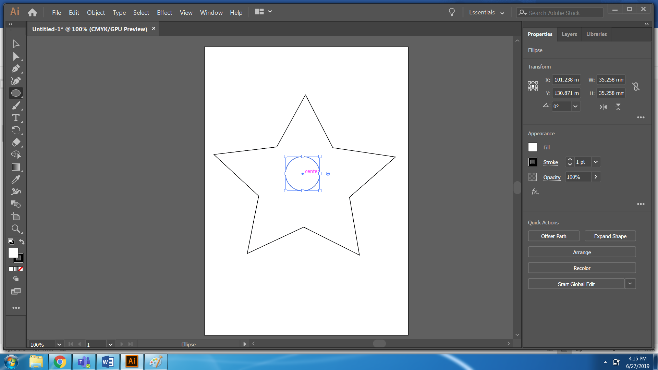Flip the ellipse horizontally

603,107
